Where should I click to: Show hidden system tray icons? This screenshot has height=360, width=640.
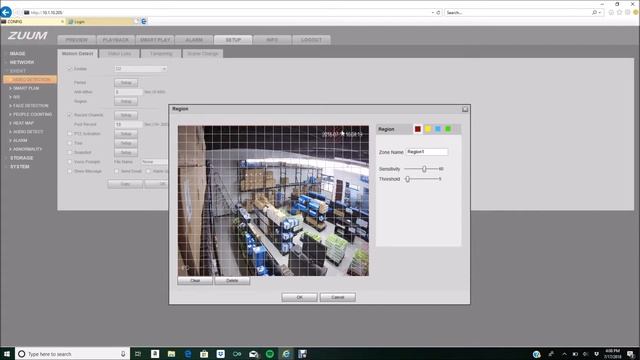[x=564, y=354]
